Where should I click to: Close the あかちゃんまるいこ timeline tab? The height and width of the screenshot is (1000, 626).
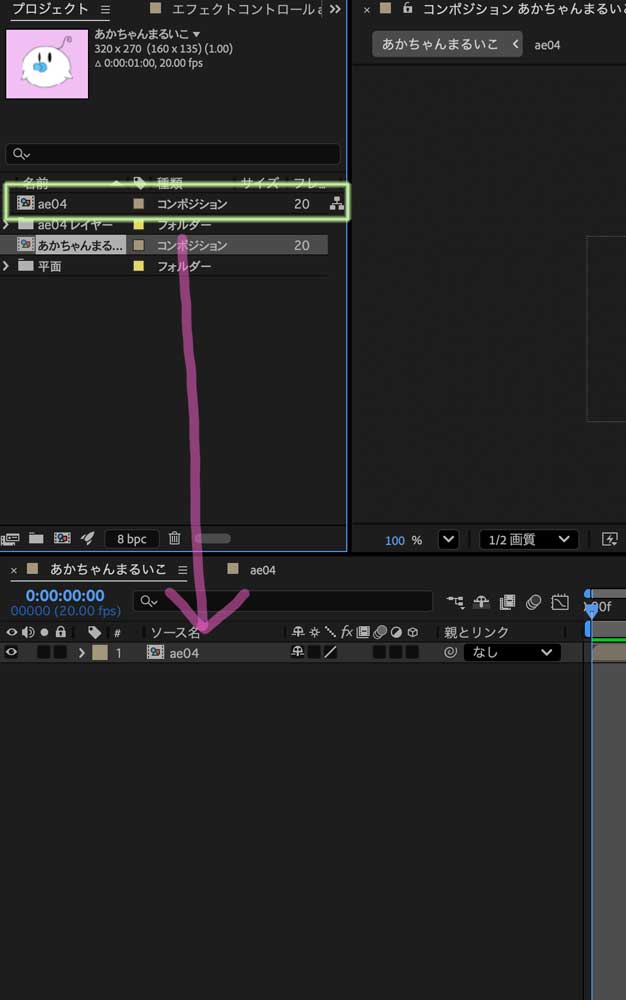click(14, 570)
